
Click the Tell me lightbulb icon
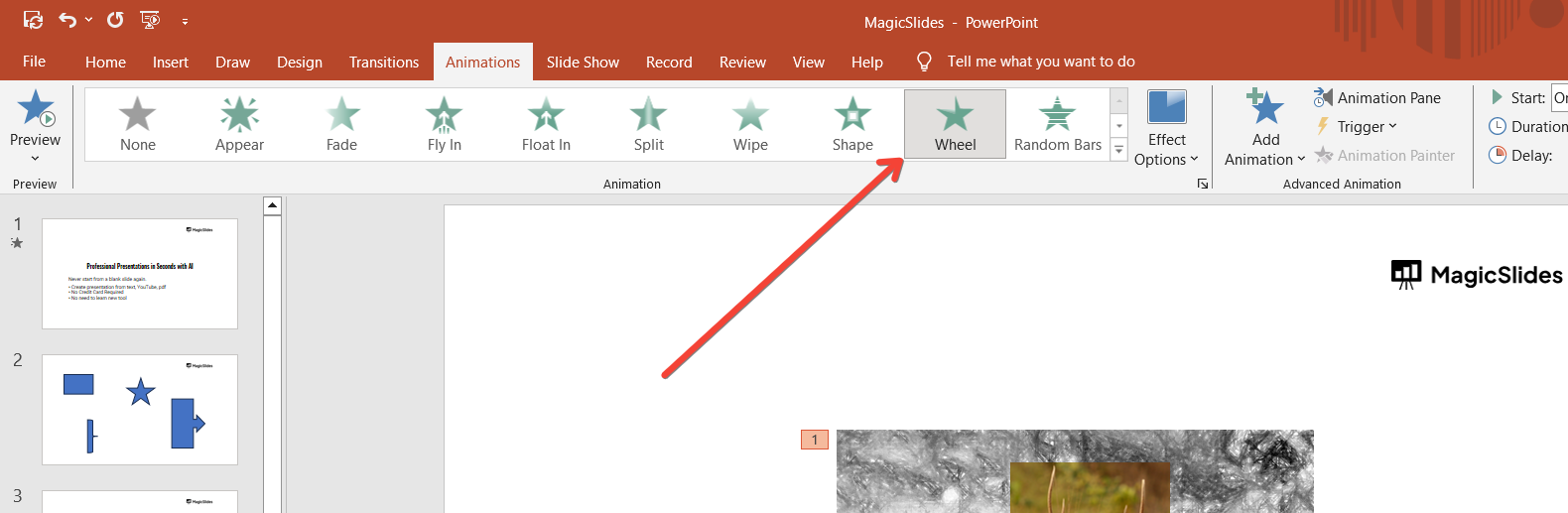924,62
